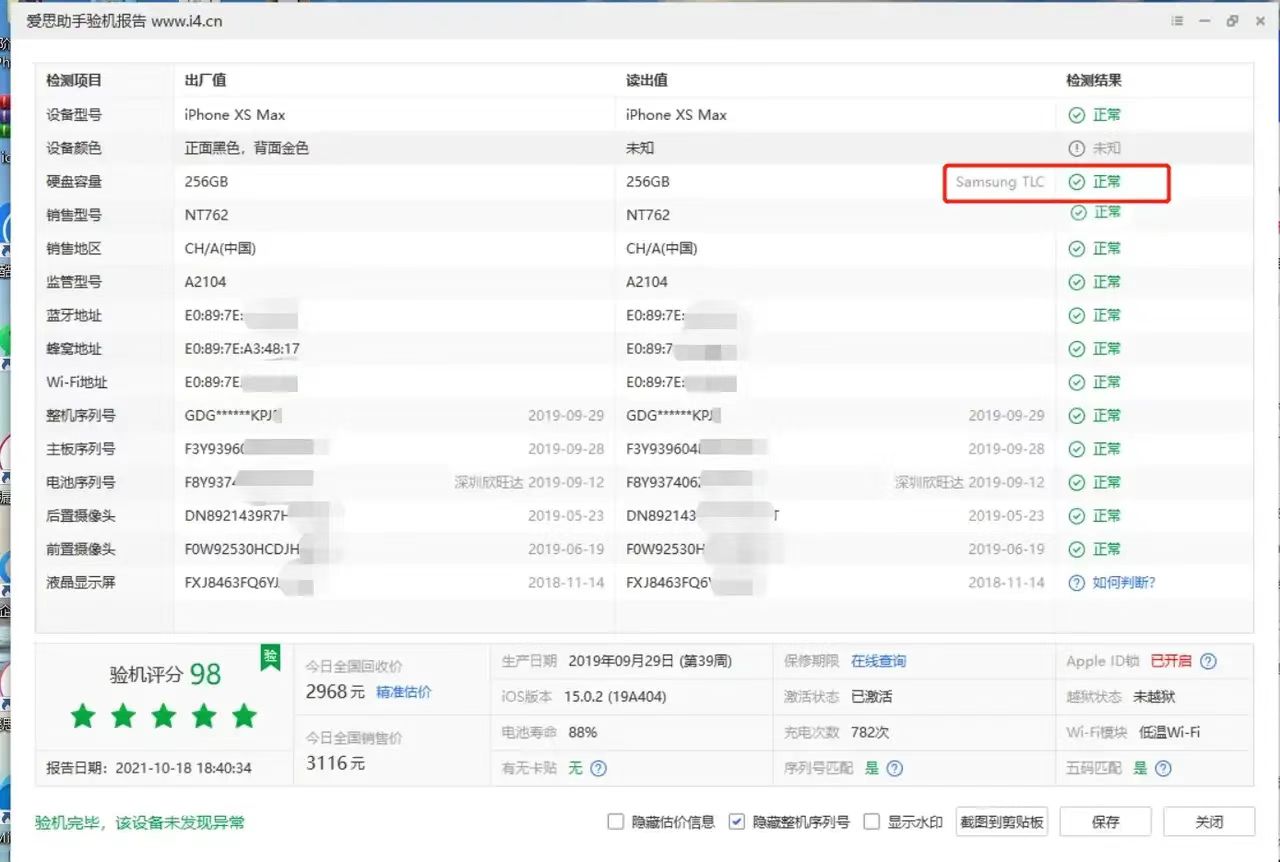
Task: Click the 88% battery life value
Action: (x=583, y=732)
